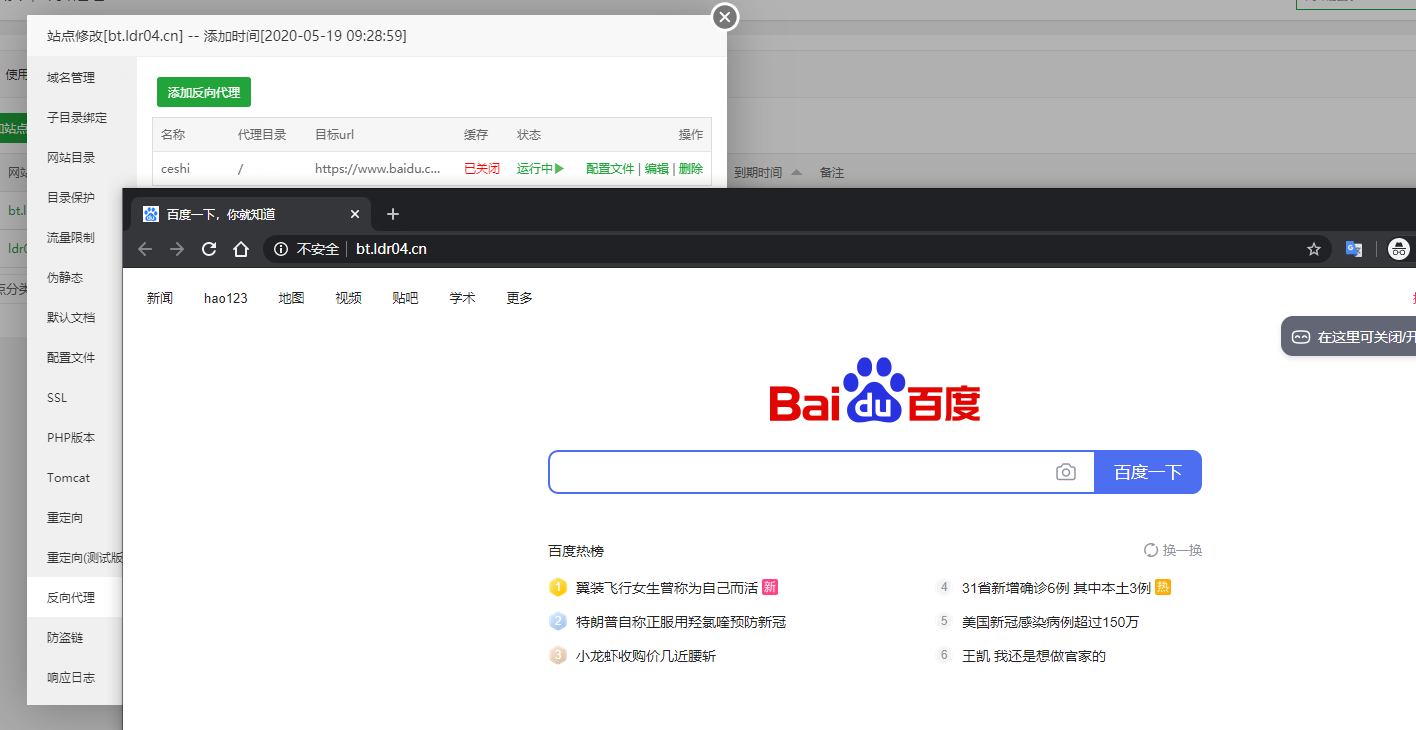
Task: Open 防盗链 sidebar item
Action: 65,637
